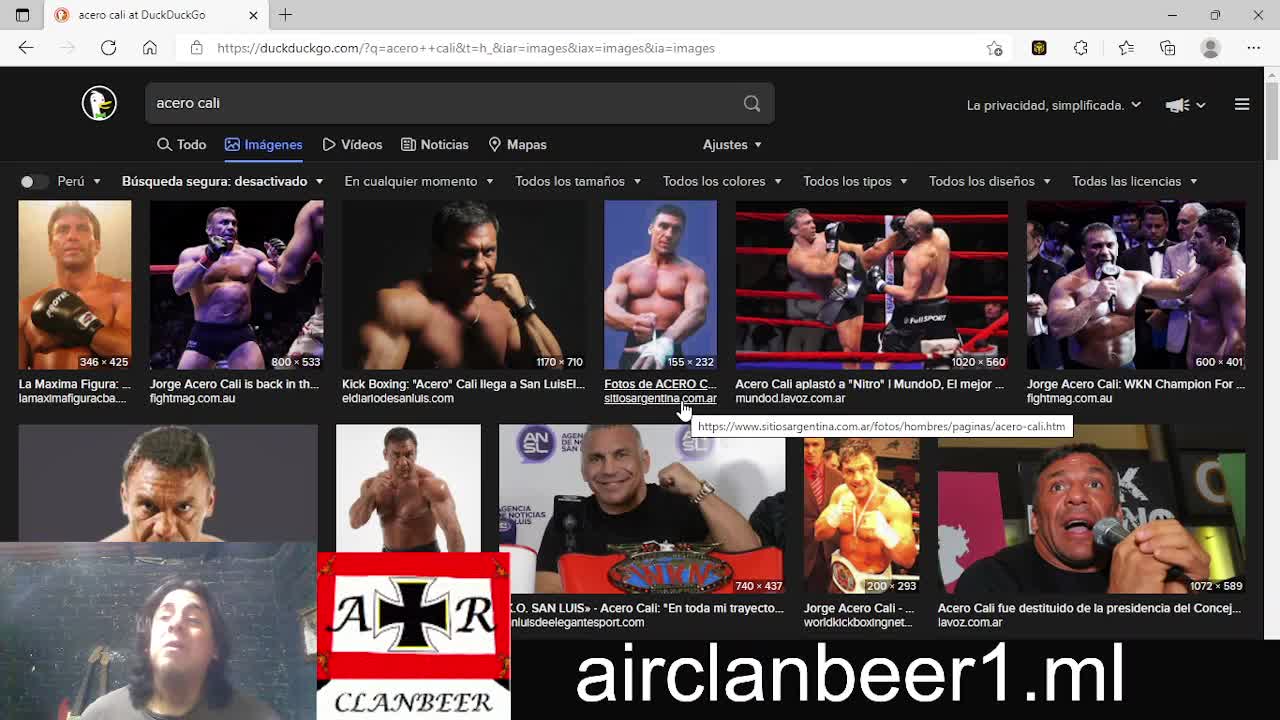This screenshot has height=720, width=1280.
Task: Open 200 × 293 boxer image thumbnail
Action: tap(862, 509)
